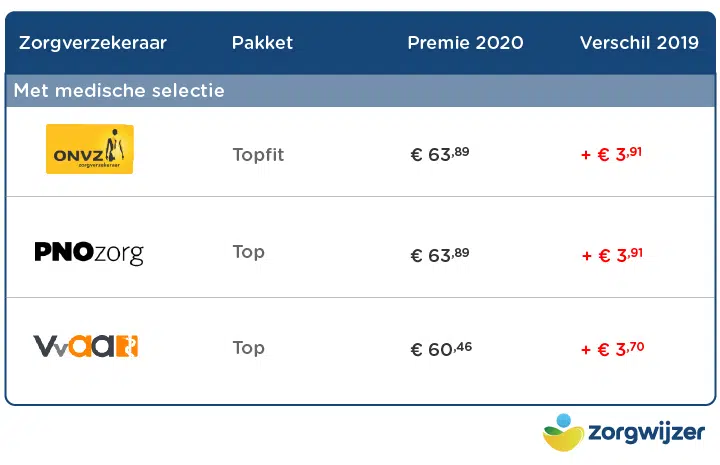The width and height of the screenshot is (720, 465).
Task: Click the Top package in VvAA row
Action: point(248,348)
